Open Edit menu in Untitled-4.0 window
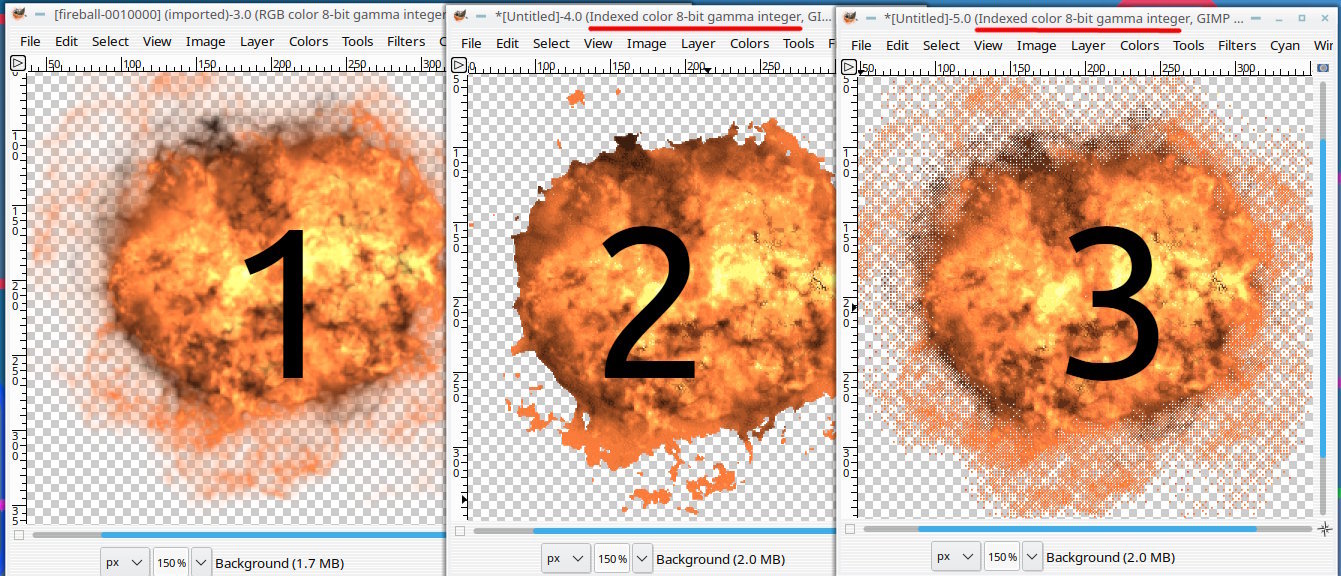This screenshot has height=576, width=1341. pyautogui.click(x=507, y=43)
